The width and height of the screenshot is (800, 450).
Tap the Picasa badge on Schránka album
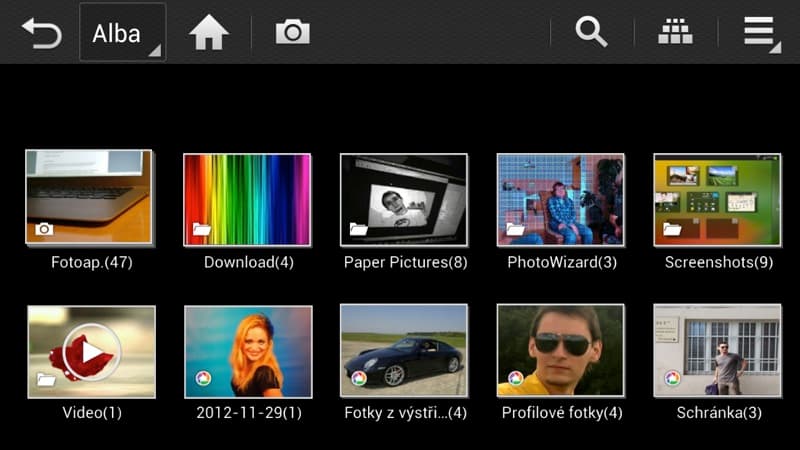672,378
